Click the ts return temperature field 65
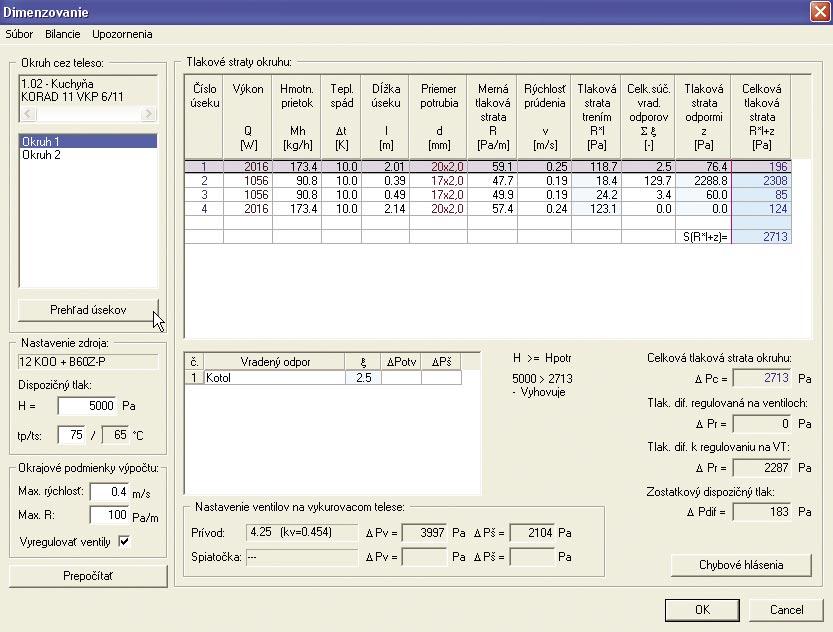 coord(115,435)
